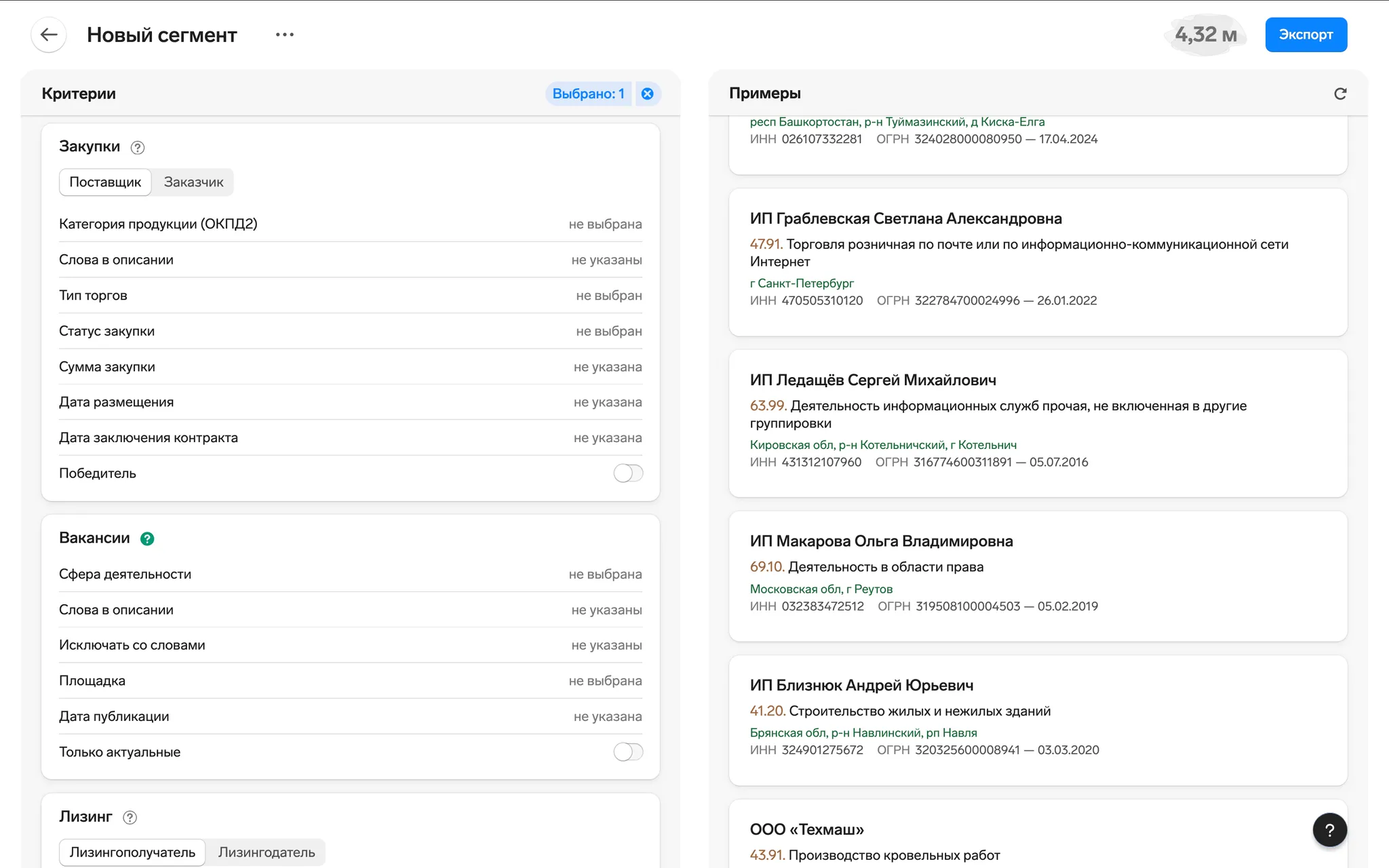Open the Дата размещения field
The width and height of the screenshot is (1389, 868).
(351, 402)
